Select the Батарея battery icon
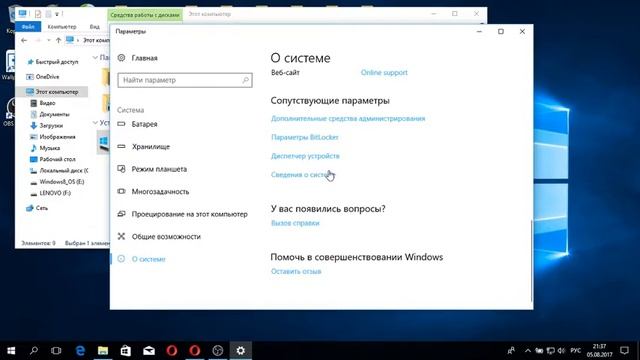Screen dimensions: 640x360 [x=121, y=124]
